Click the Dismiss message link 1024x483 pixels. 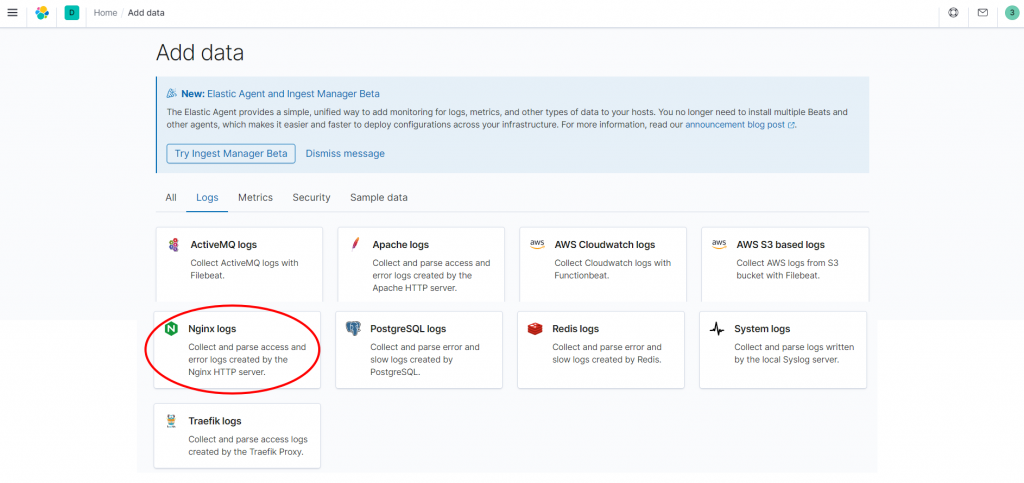[345, 153]
